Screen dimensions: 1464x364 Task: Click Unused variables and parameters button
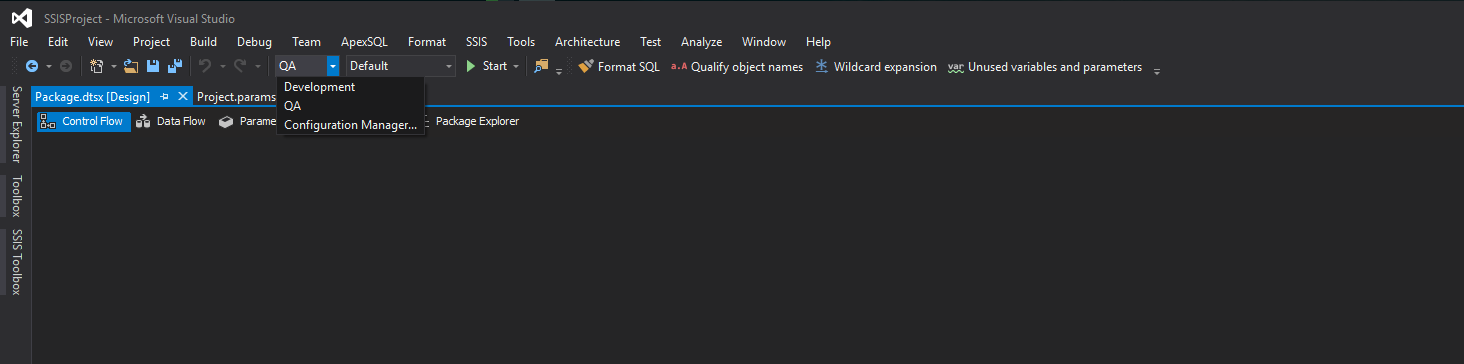[1044, 67]
